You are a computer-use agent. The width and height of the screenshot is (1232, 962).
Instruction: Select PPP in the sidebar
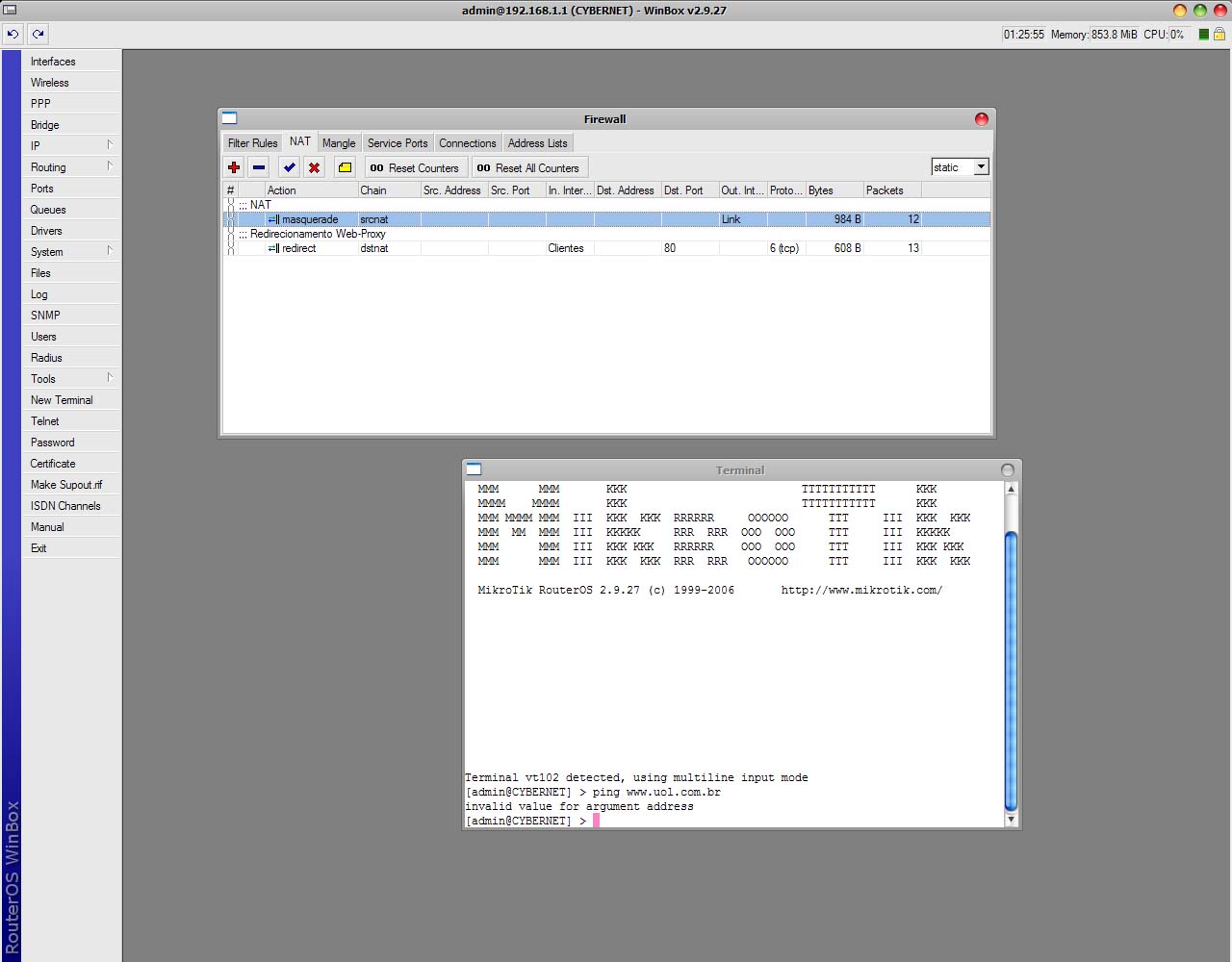click(x=72, y=104)
